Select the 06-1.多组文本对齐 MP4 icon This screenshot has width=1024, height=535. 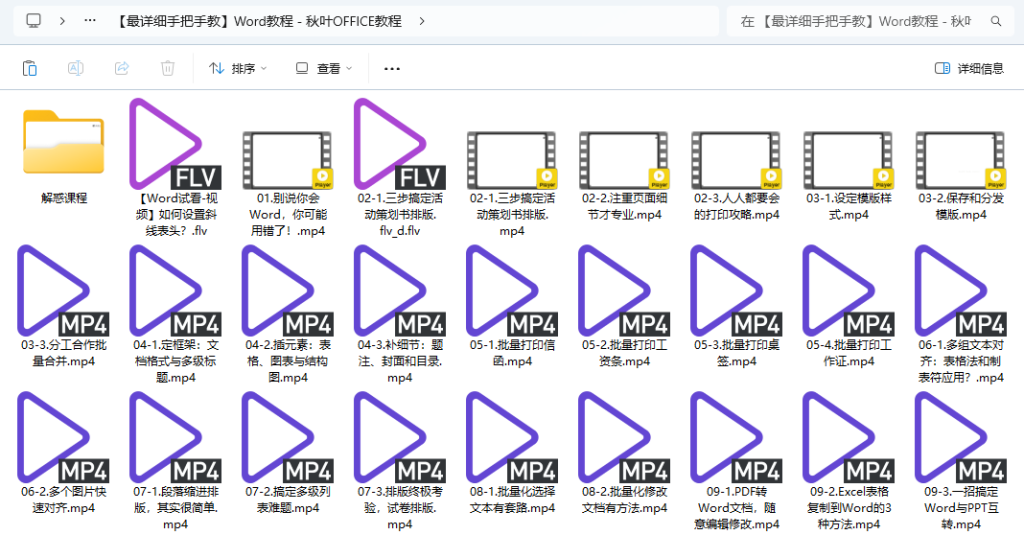click(961, 291)
